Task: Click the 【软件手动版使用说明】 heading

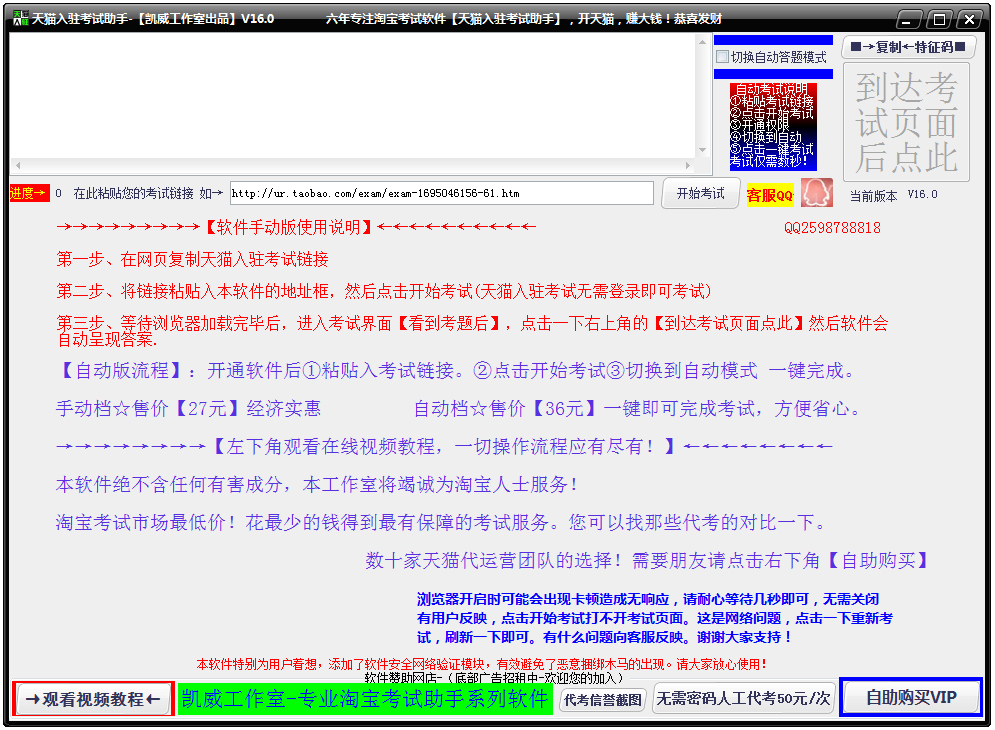Action: (x=289, y=227)
